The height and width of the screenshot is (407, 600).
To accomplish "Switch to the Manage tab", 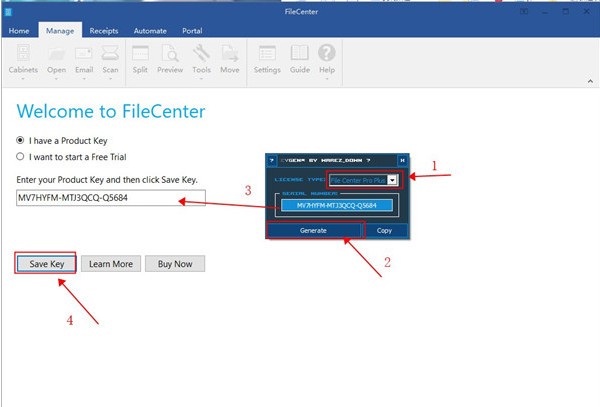I will tap(60, 31).
